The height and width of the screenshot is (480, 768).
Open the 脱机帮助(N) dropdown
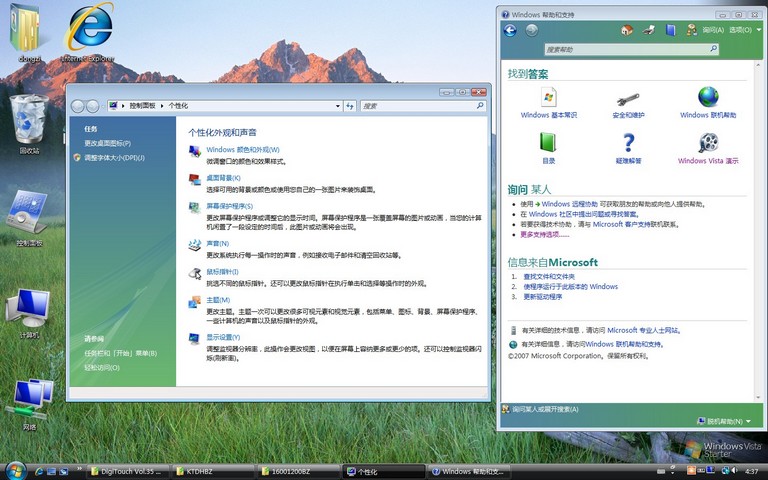[724, 421]
